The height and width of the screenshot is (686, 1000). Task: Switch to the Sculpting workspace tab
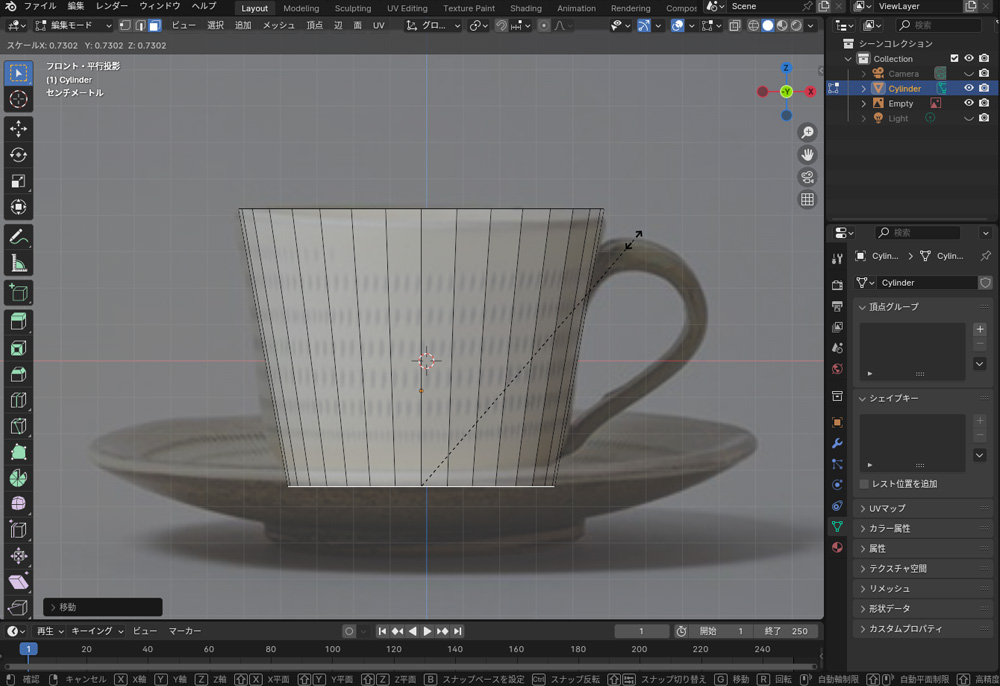[x=352, y=8]
